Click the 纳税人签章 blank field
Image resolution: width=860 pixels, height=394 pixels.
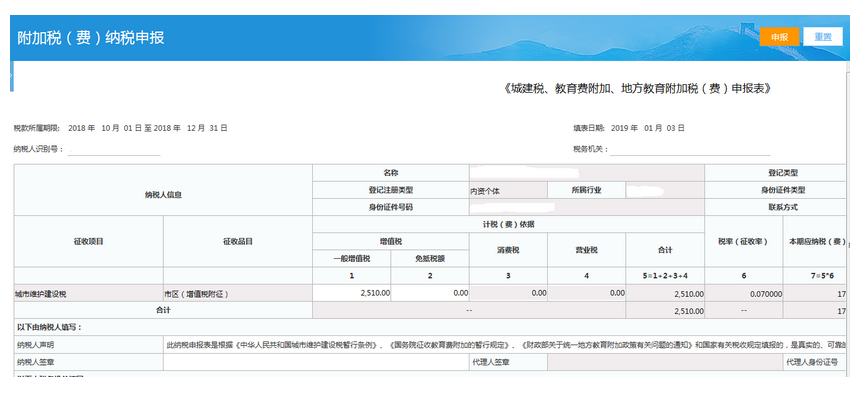pos(316,362)
